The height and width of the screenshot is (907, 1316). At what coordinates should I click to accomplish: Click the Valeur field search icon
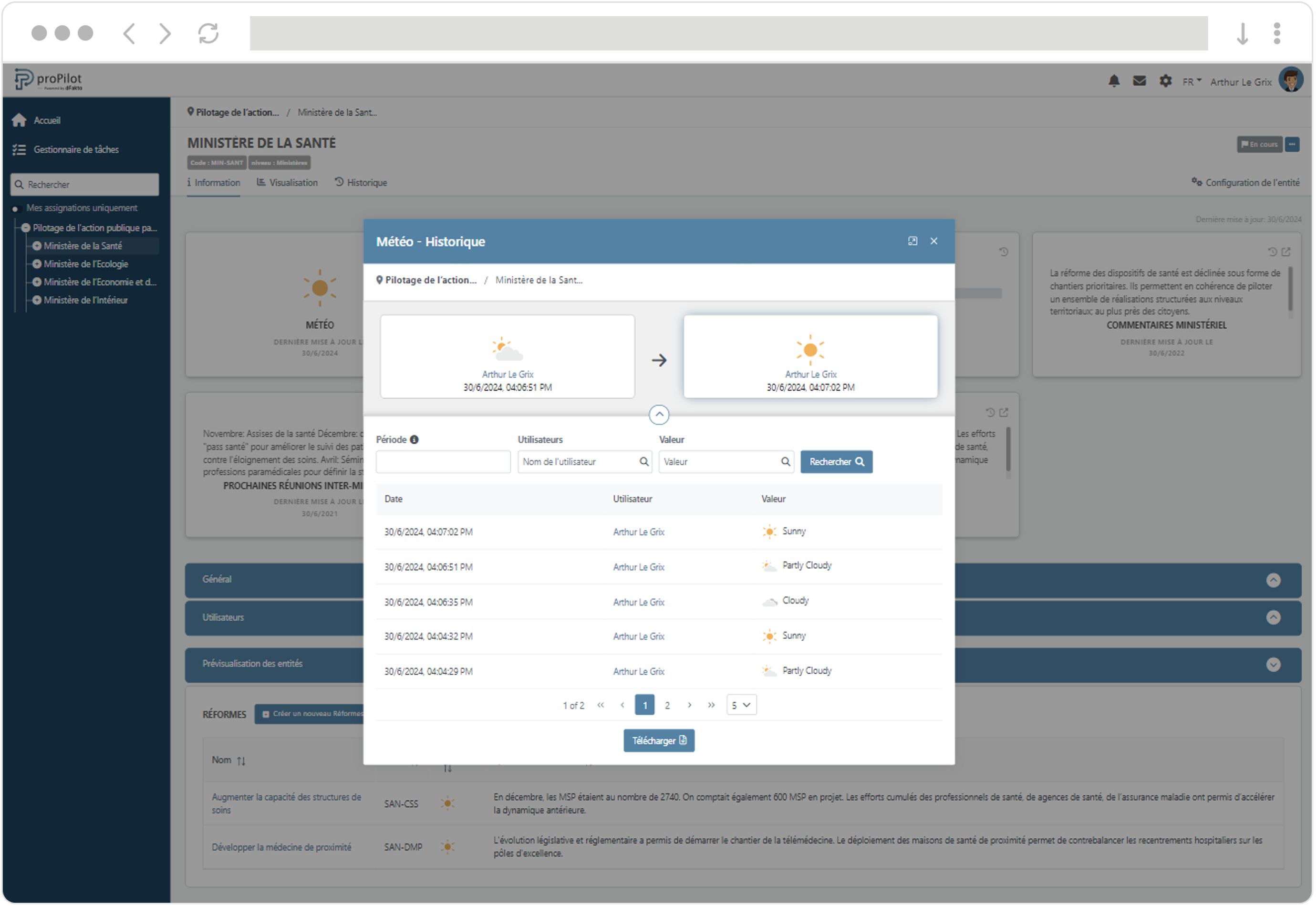click(x=786, y=462)
